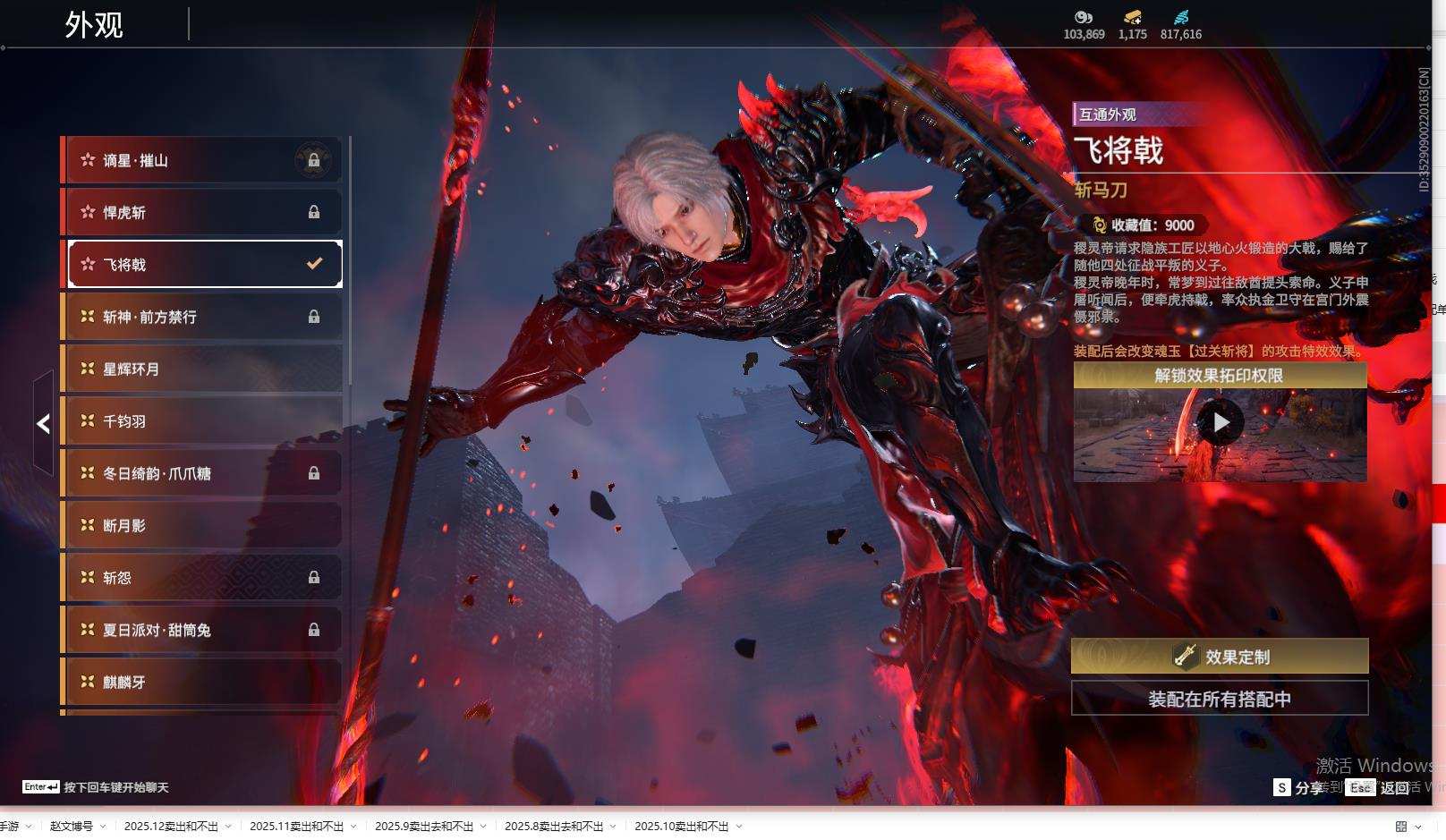
Task: Collapse the skin list with left arrow
Action: [44, 423]
